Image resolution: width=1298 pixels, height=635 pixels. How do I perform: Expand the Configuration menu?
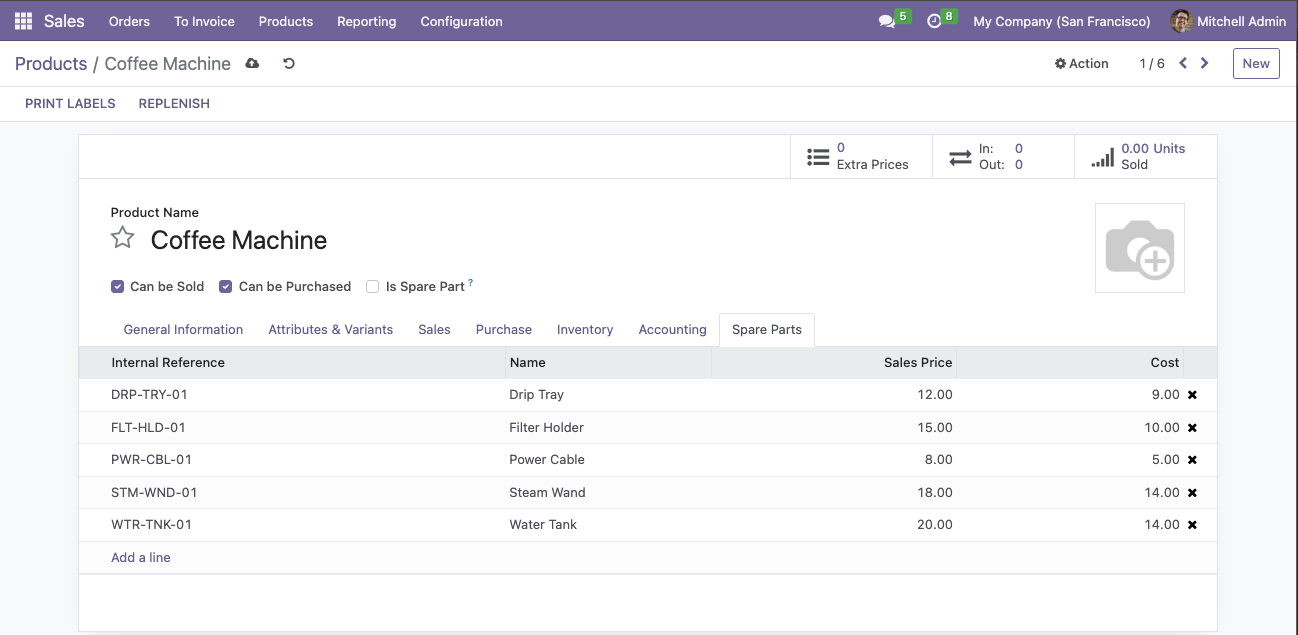tap(461, 21)
